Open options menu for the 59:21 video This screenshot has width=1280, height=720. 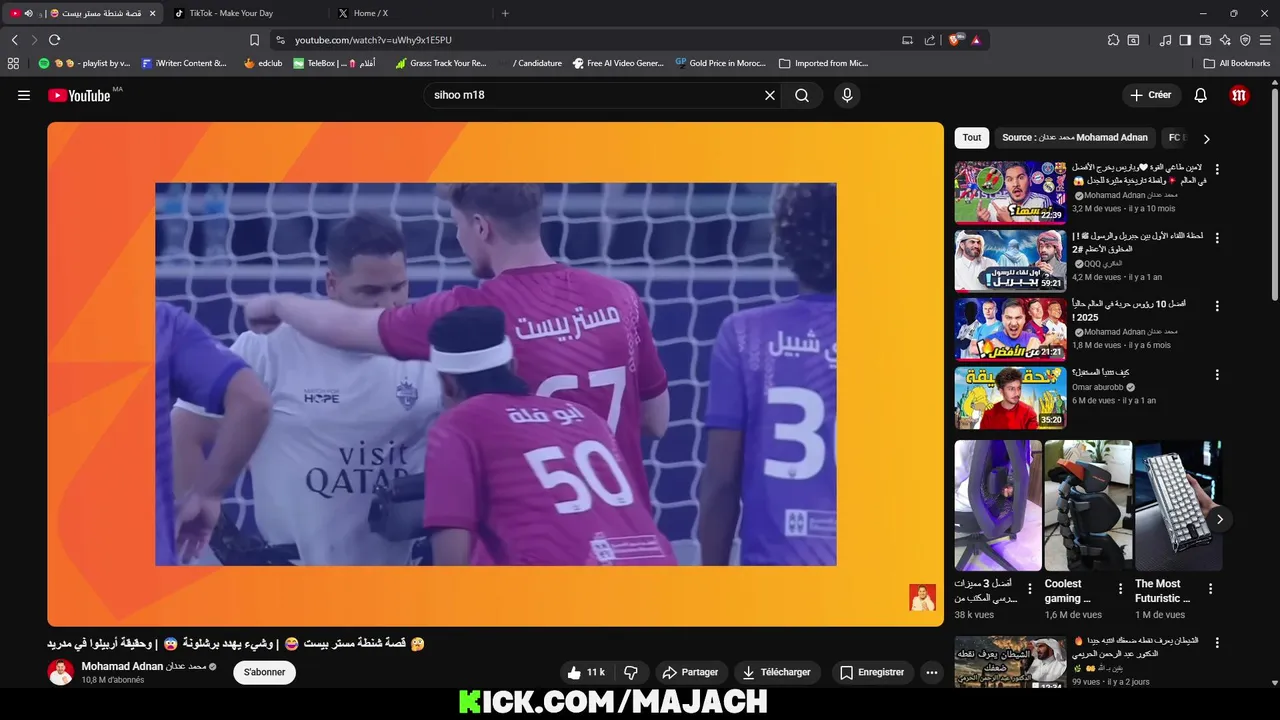[x=1217, y=238]
